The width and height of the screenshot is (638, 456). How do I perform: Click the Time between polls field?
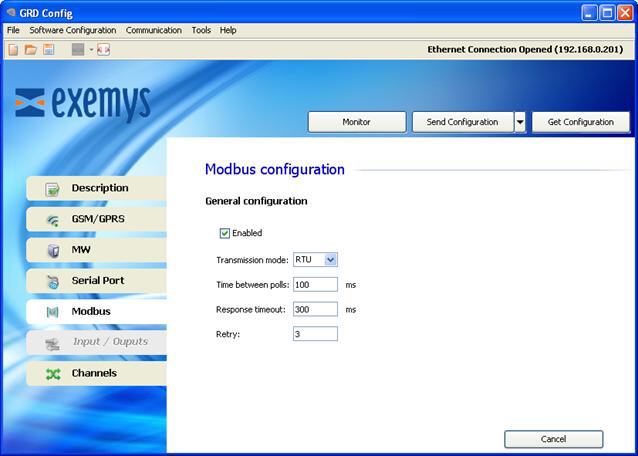point(315,285)
